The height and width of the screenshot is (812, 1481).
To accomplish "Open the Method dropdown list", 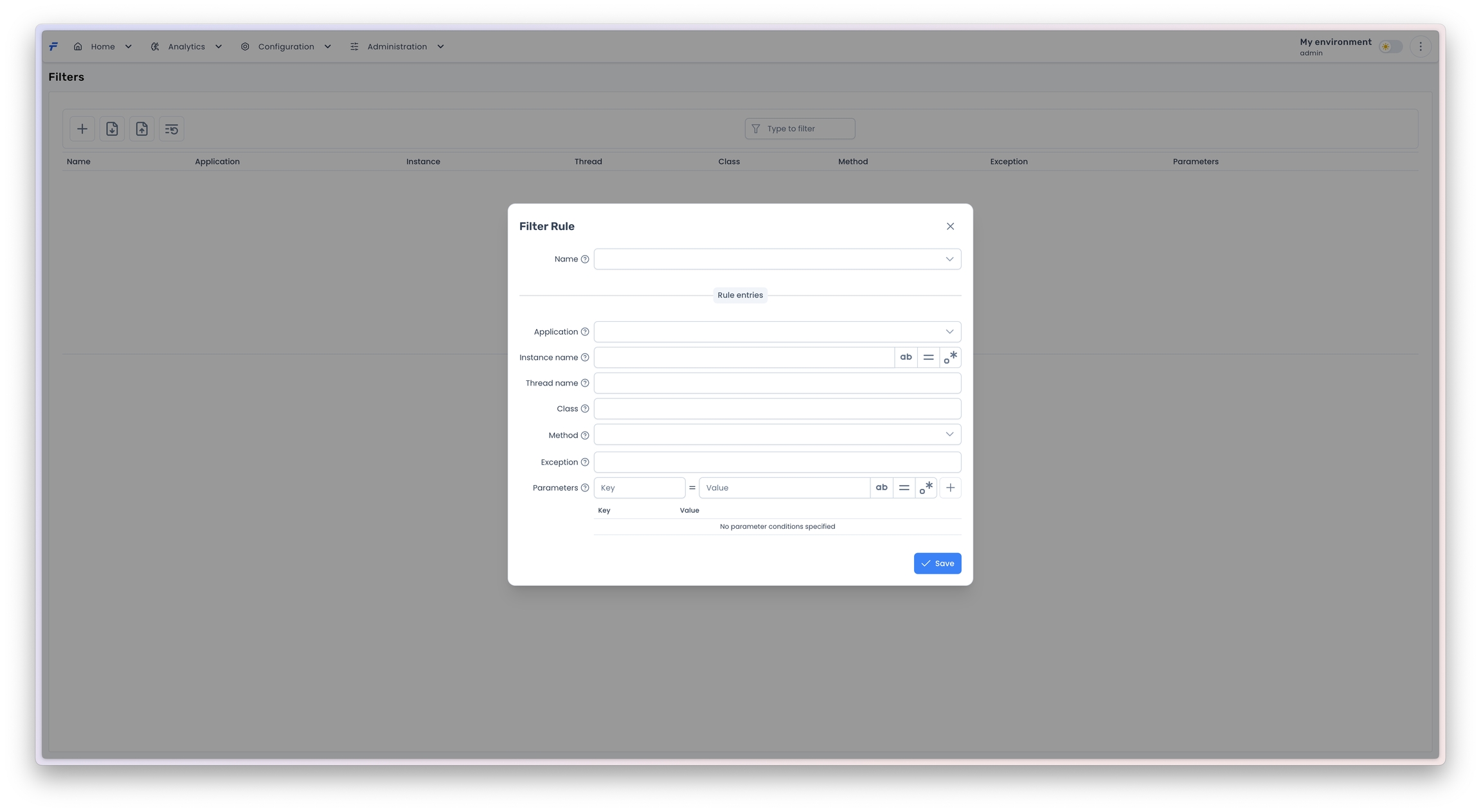I will [x=949, y=434].
